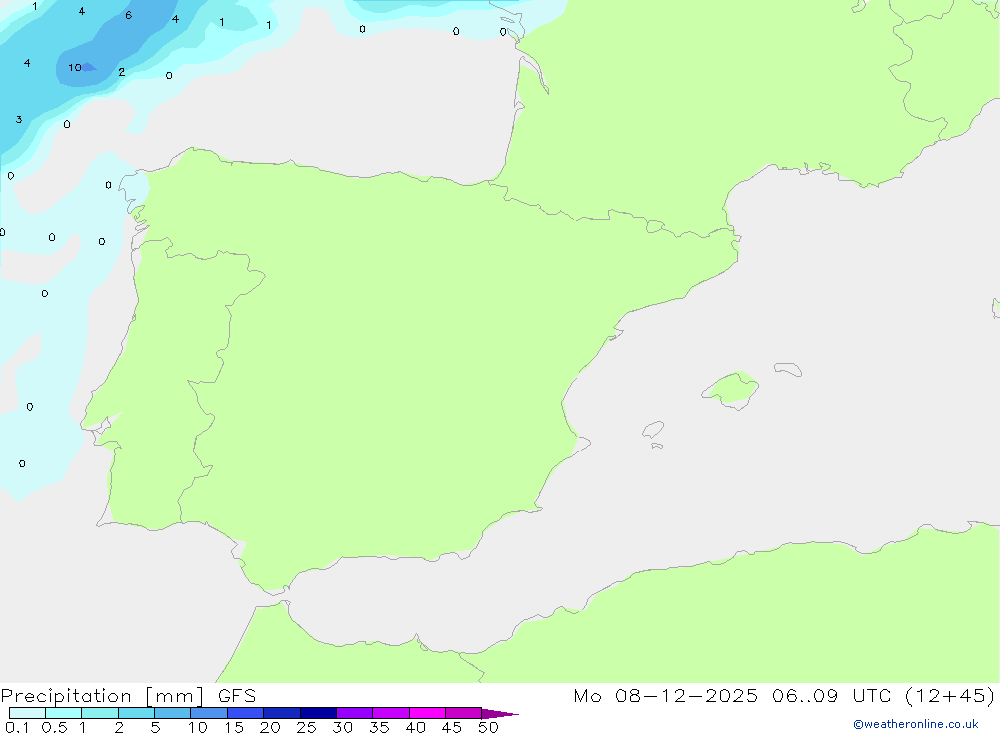Image resolution: width=1000 pixels, height=733 pixels.
Task: Pick the 10–15 mm blue legend swatch
Action: click(209, 713)
